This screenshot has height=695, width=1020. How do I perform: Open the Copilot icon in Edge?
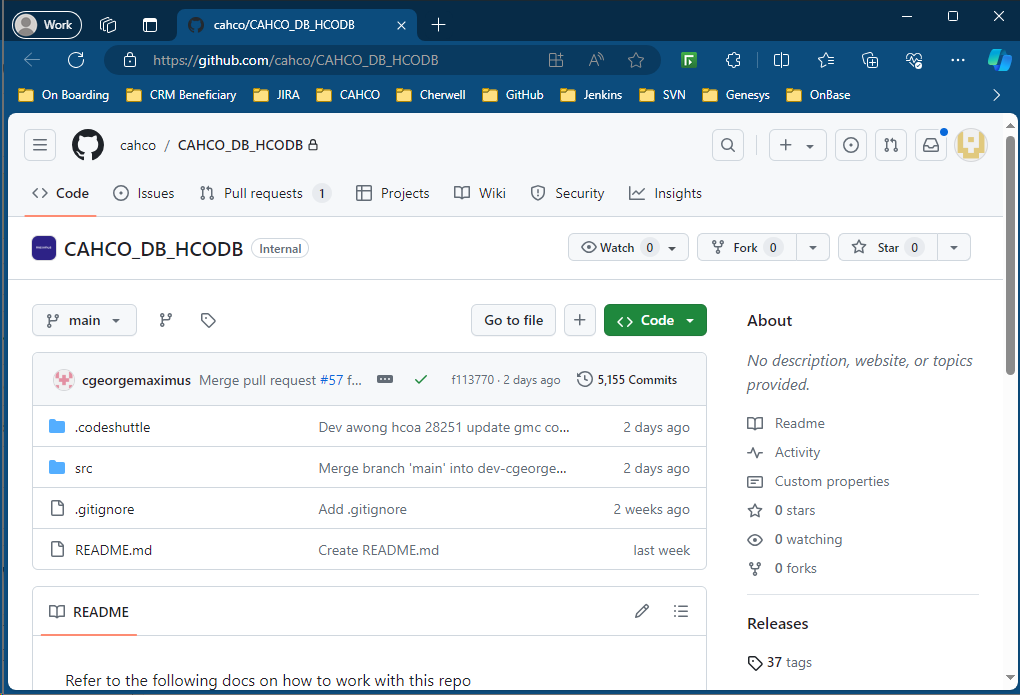click(x=999, y=60)
